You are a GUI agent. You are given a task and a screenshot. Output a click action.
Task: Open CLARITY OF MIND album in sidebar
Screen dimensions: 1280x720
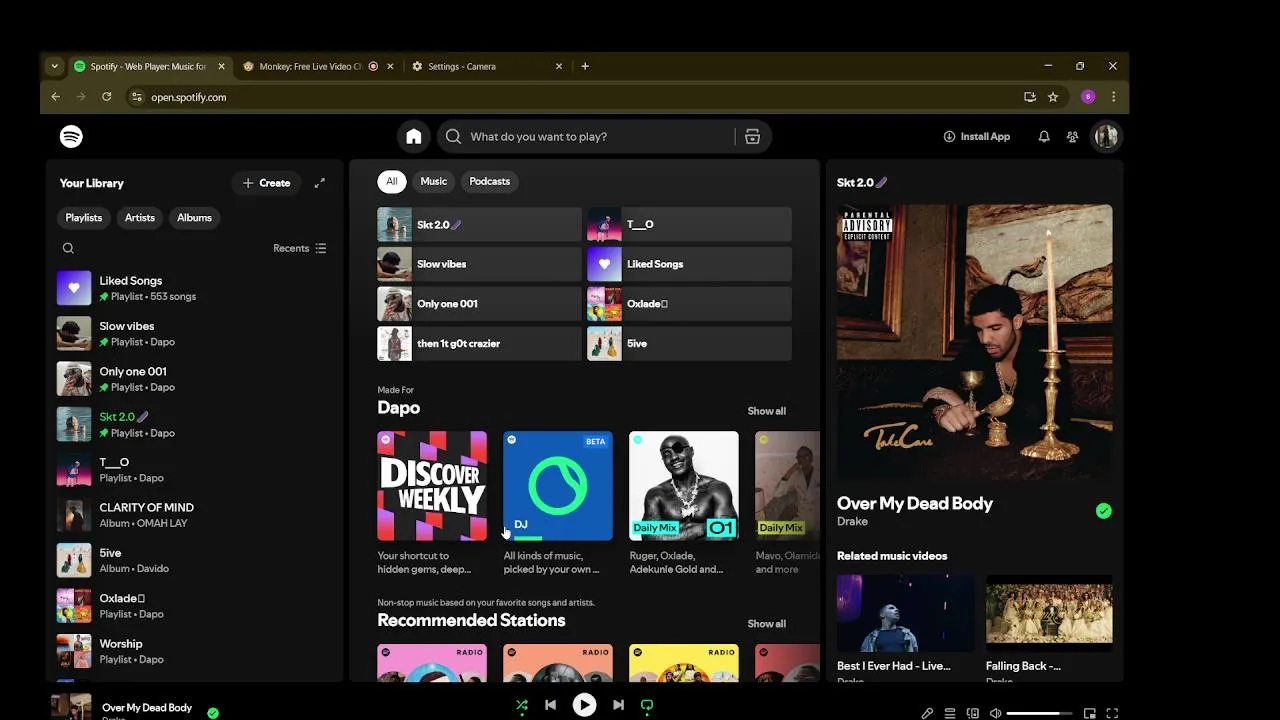[193, 515]
